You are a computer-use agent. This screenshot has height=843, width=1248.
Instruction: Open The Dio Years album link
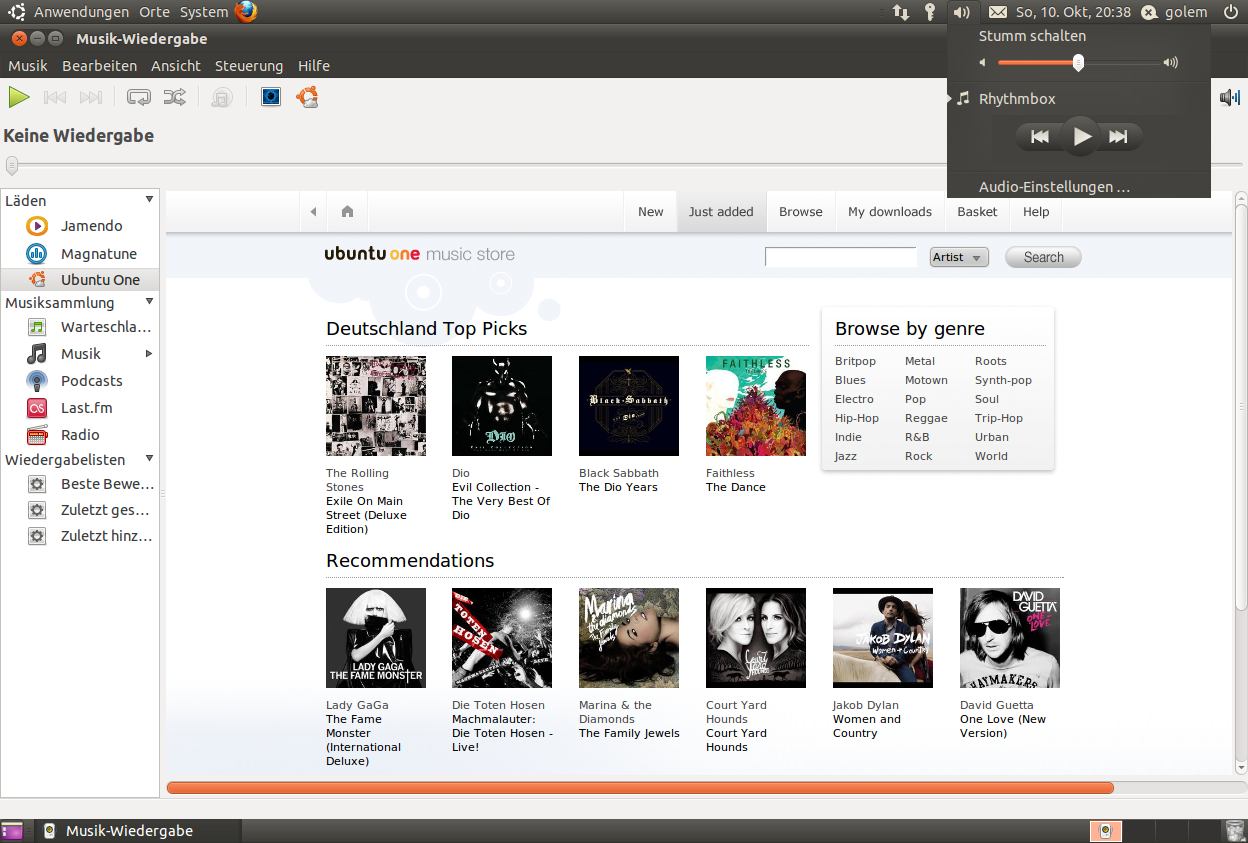tap(618, 487)
